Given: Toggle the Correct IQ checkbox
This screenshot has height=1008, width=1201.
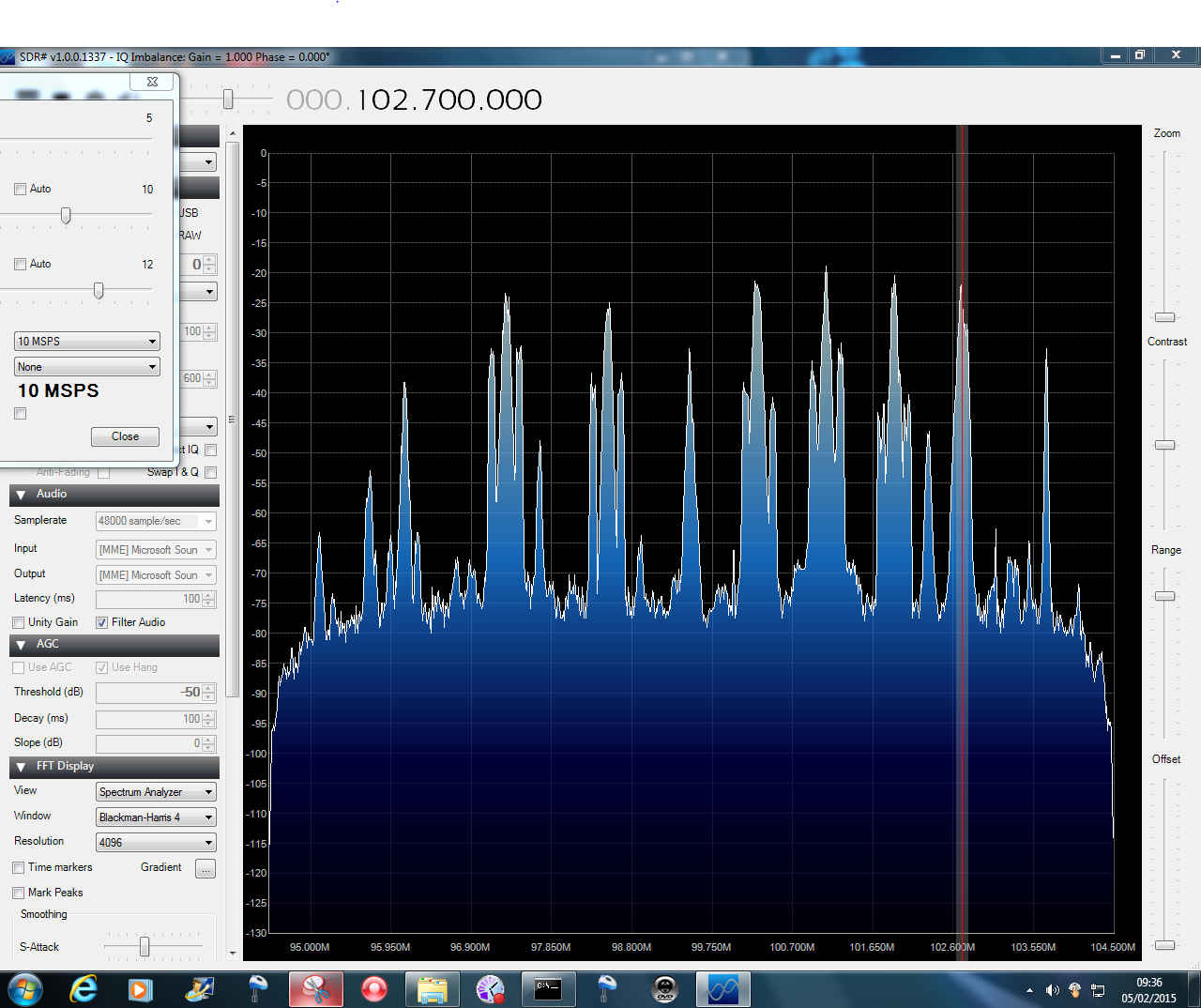Looking at the screenshot, I should [211, 450].
